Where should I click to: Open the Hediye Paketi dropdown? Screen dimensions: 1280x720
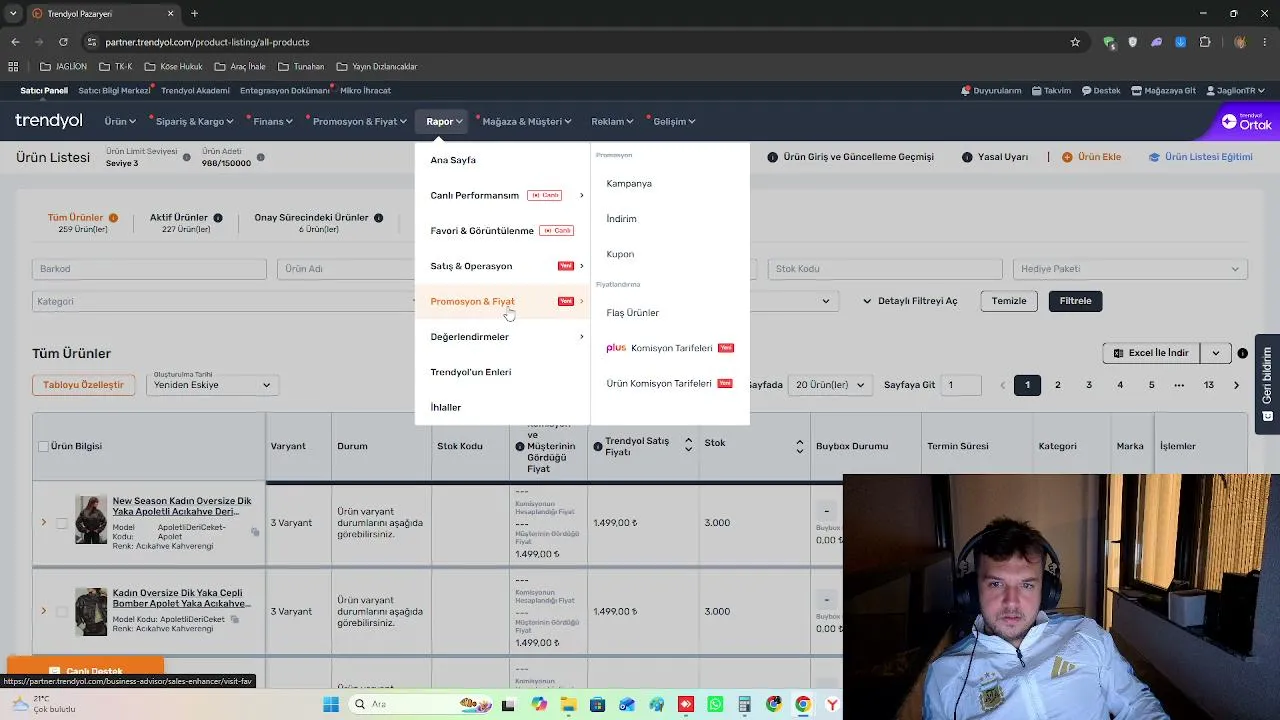tap(1130, 269)
